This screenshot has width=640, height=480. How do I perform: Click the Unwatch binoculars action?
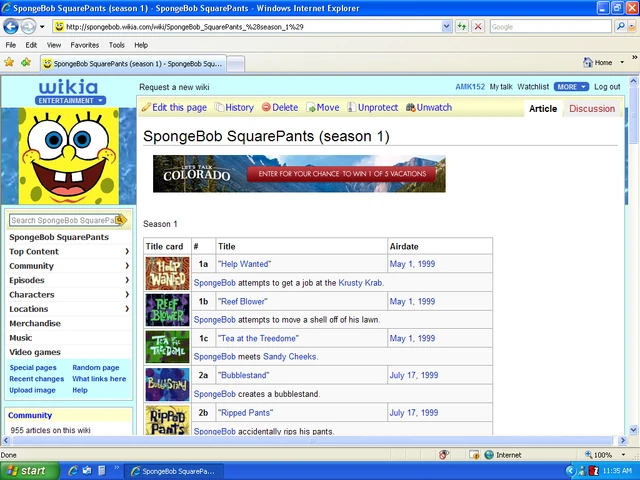[x=429, y=107]
